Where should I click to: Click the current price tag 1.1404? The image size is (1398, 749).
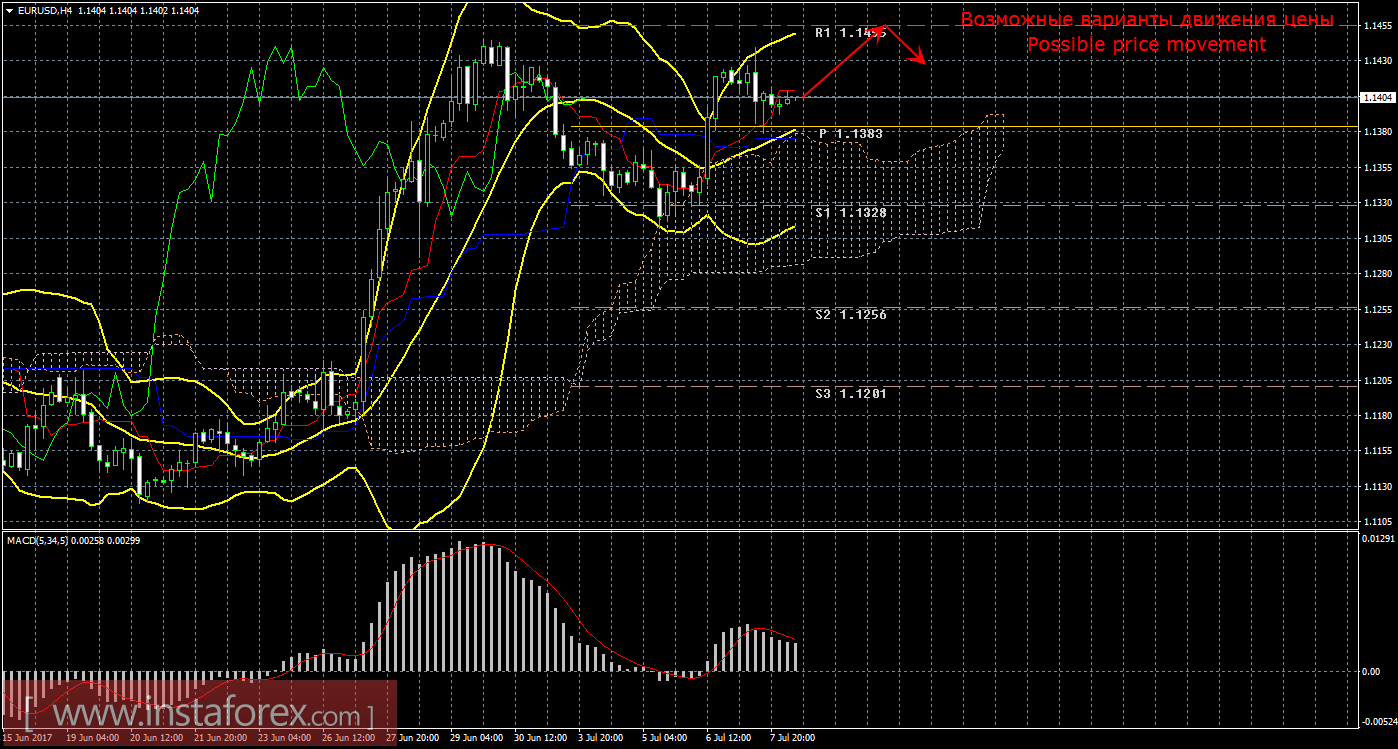1378,97
